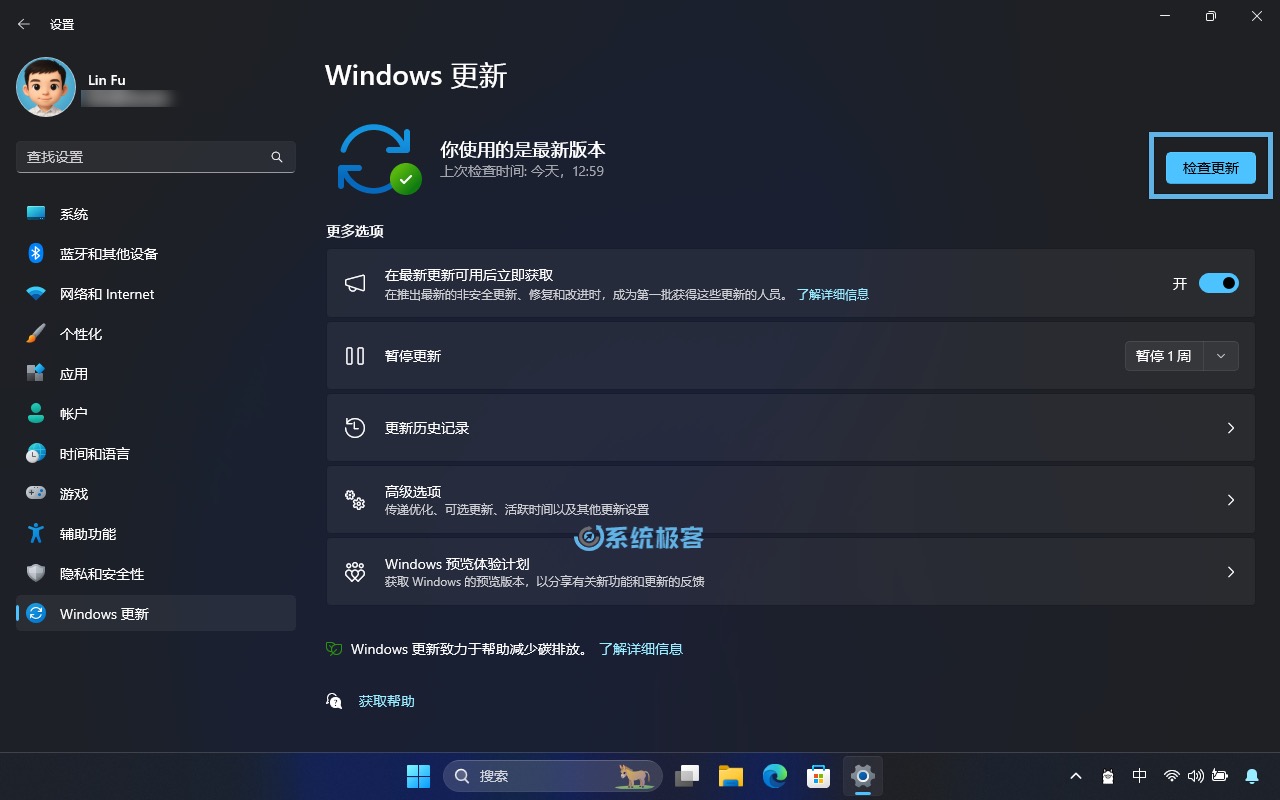Open 更新历史记录 row chevron
This screenshot has width=1280, height=800.
tap(1231, 428)
